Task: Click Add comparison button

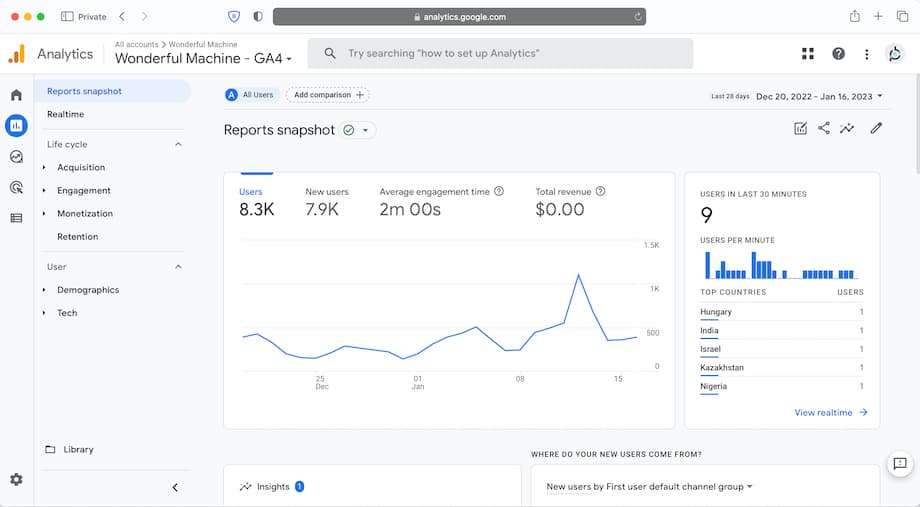Action: point(328,95)
